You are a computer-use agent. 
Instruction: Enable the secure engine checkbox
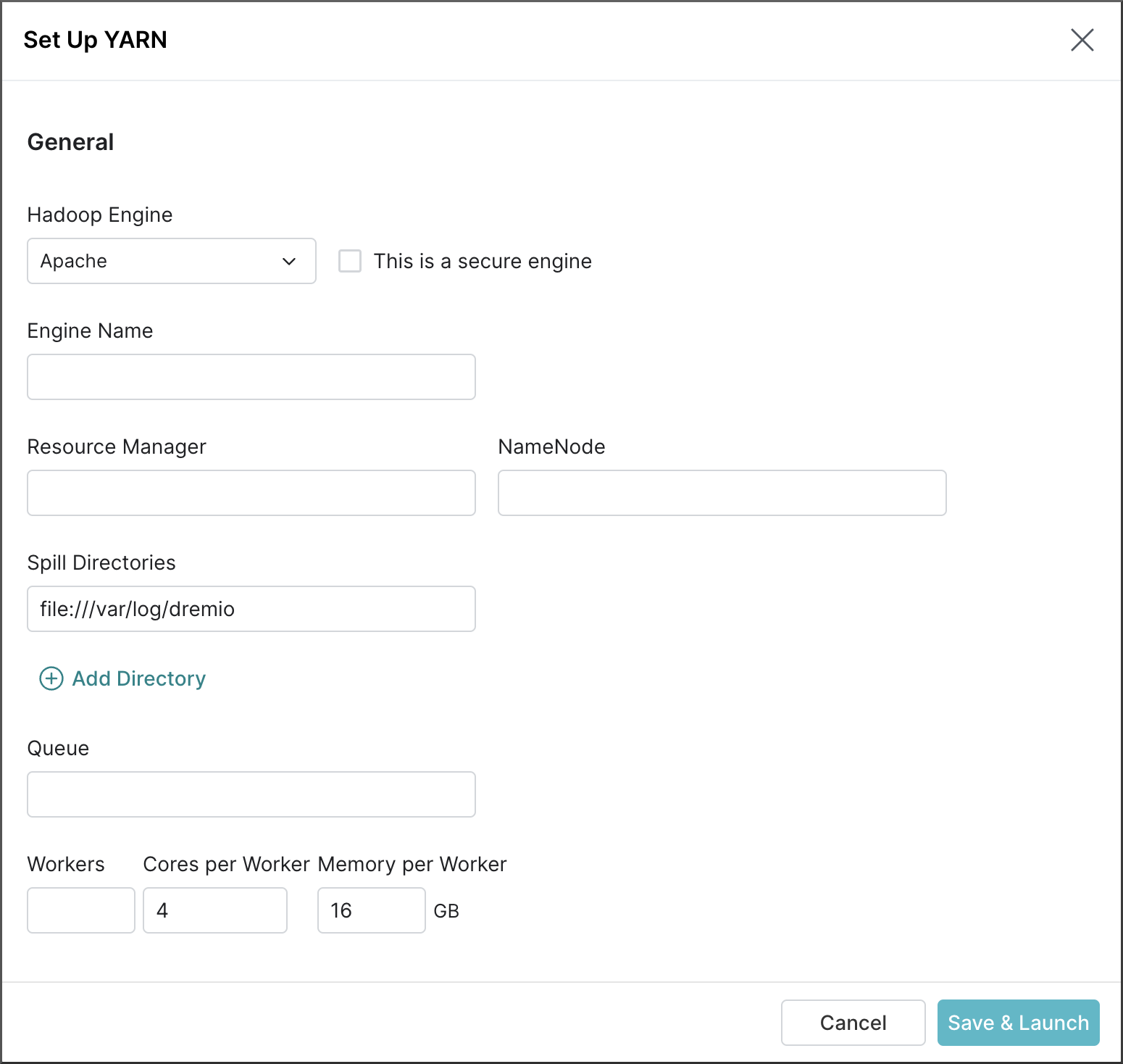tap(350, 261)
